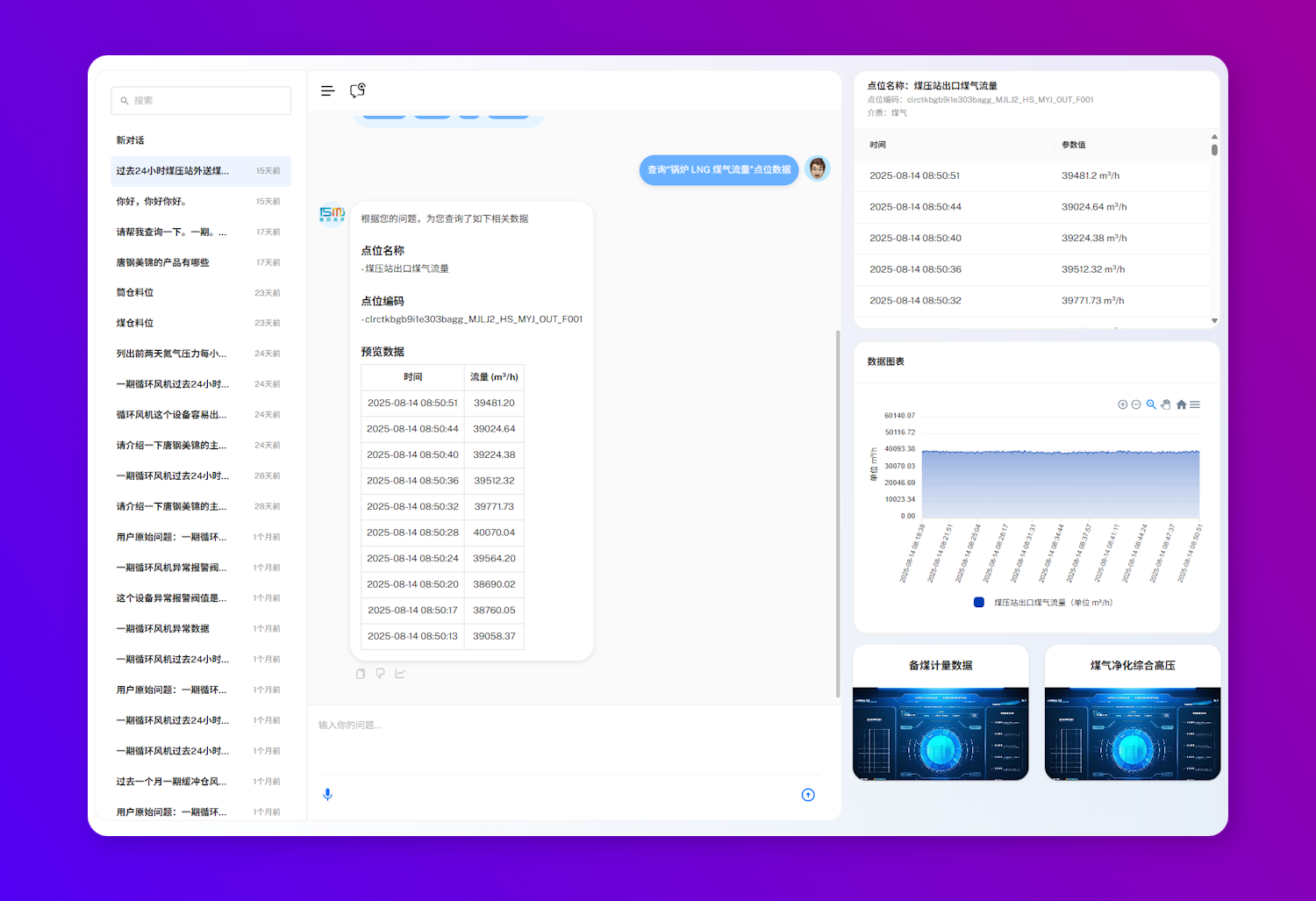Click the search input in the sidebar
This screenshot has height=901, width=1316.
click(x=201, y=101)
